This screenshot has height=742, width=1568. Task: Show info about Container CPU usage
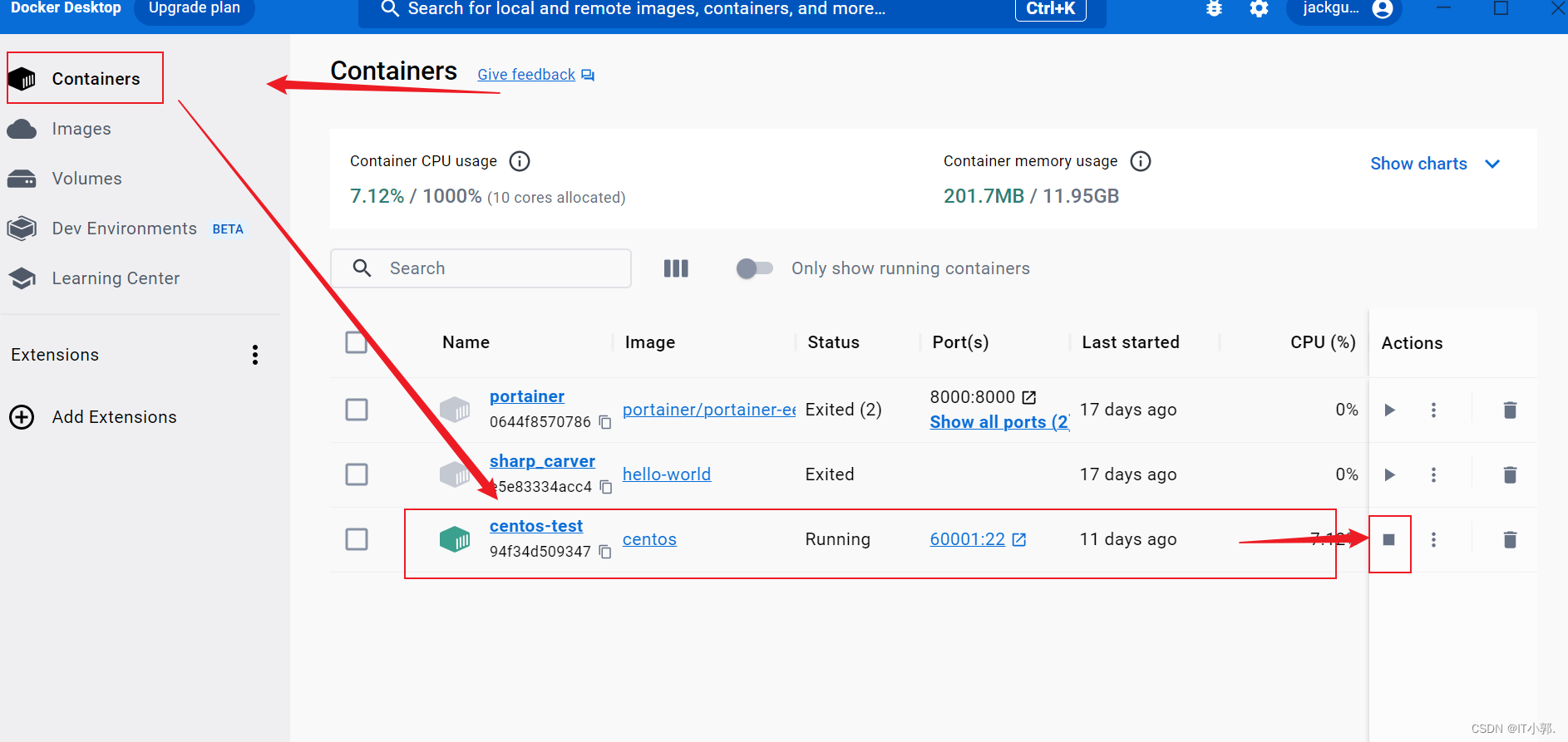pos(520,161)
